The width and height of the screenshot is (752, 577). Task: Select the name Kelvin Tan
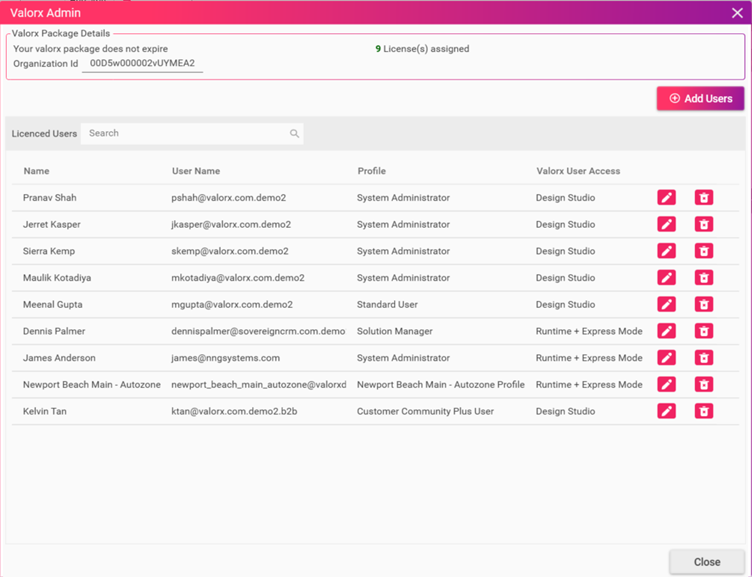pyautogui.click(x=45, y=411)
